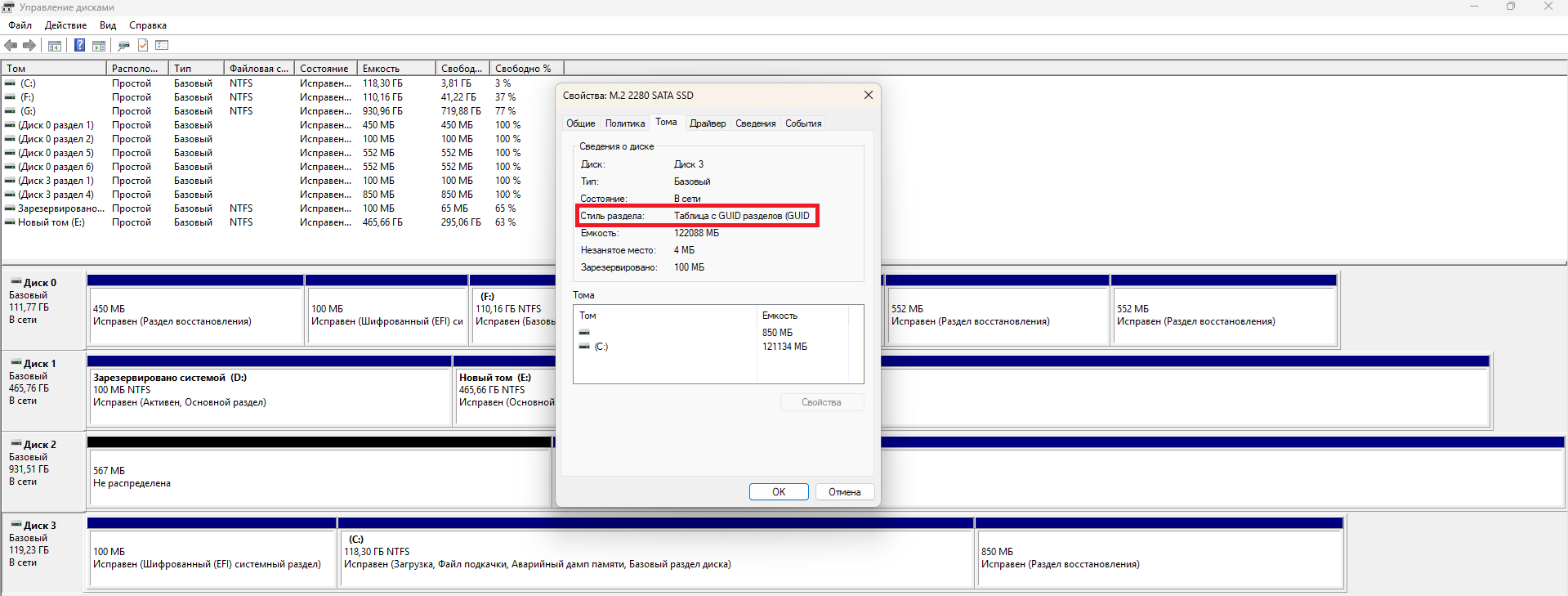Open the Действие menu

[65, 25]
